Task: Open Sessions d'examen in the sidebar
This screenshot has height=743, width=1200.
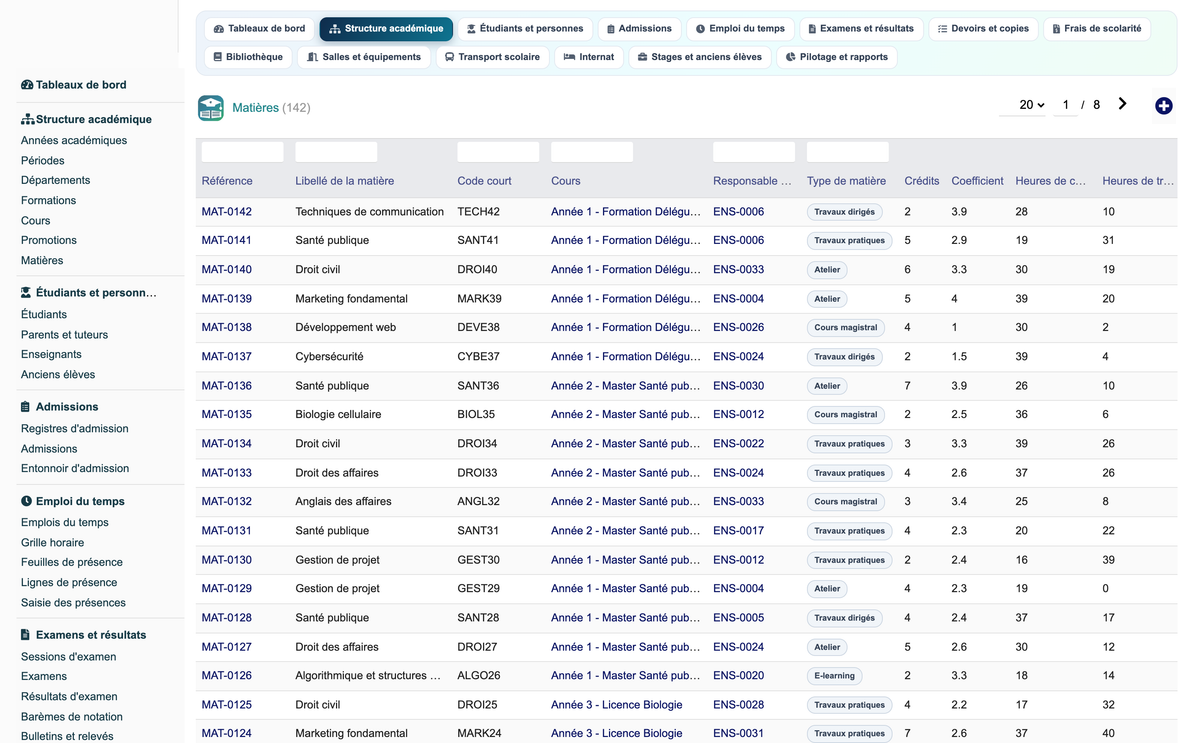Action: [69, 657]
